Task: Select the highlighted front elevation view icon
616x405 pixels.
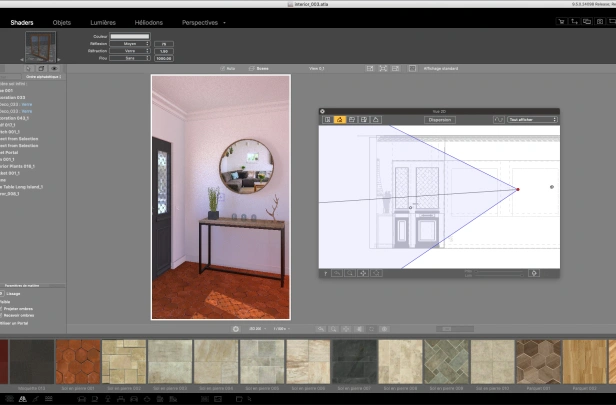Action: (340, 120)
